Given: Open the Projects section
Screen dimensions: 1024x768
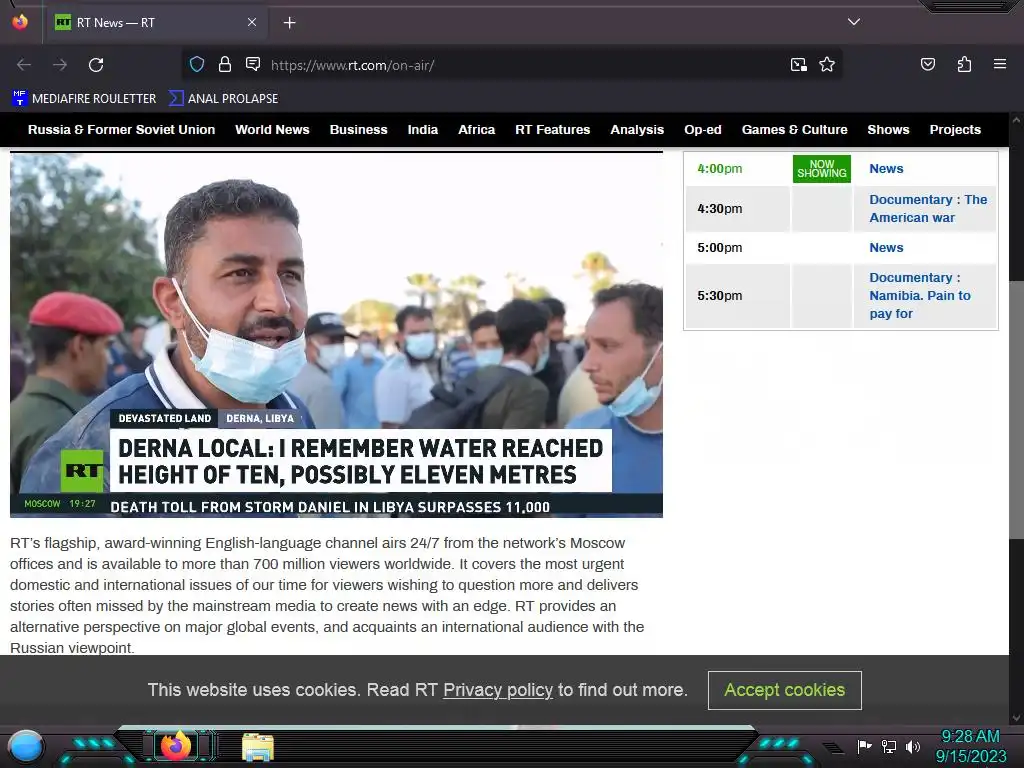Looking at the screenshot, I should pos(955,129).
